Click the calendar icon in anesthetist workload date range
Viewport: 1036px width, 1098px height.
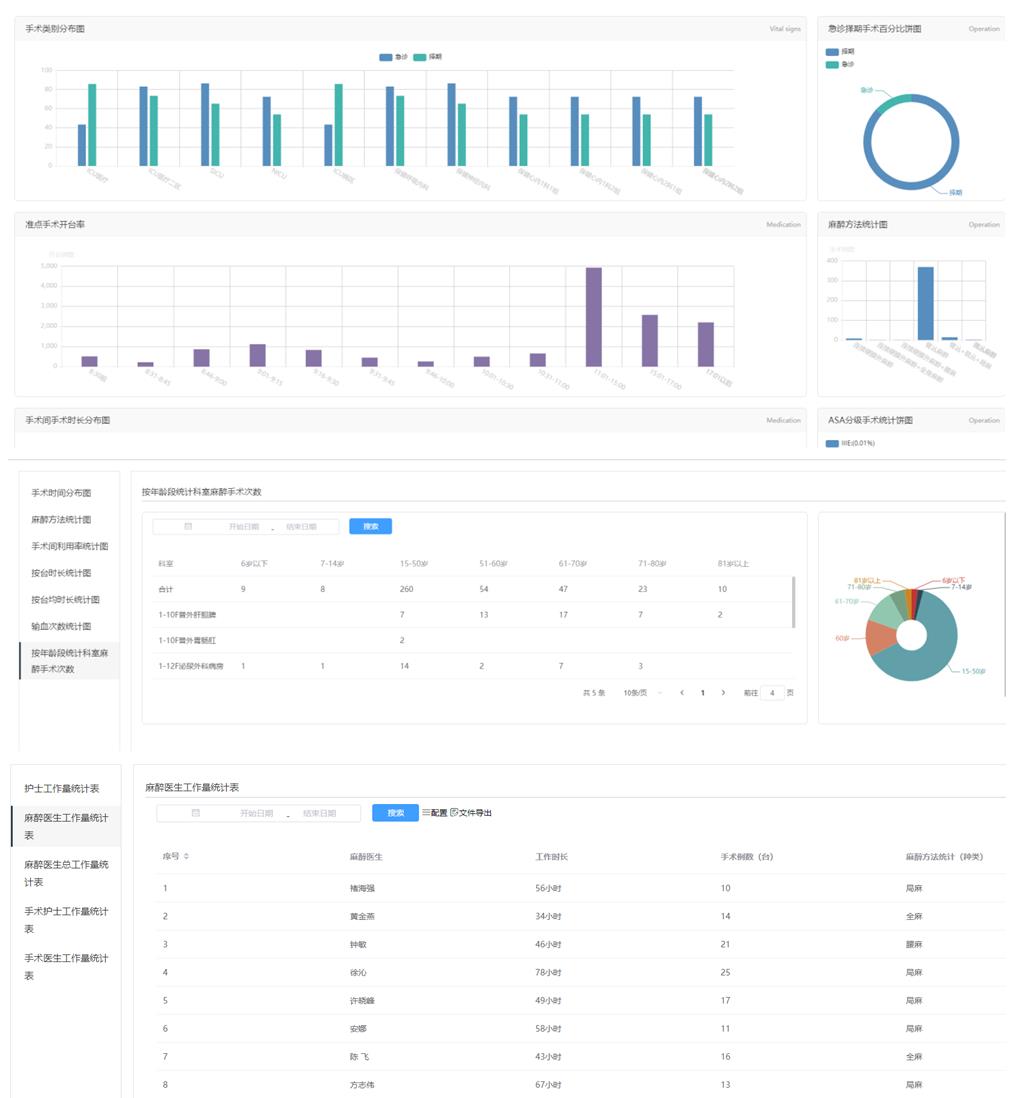(196, 813)
